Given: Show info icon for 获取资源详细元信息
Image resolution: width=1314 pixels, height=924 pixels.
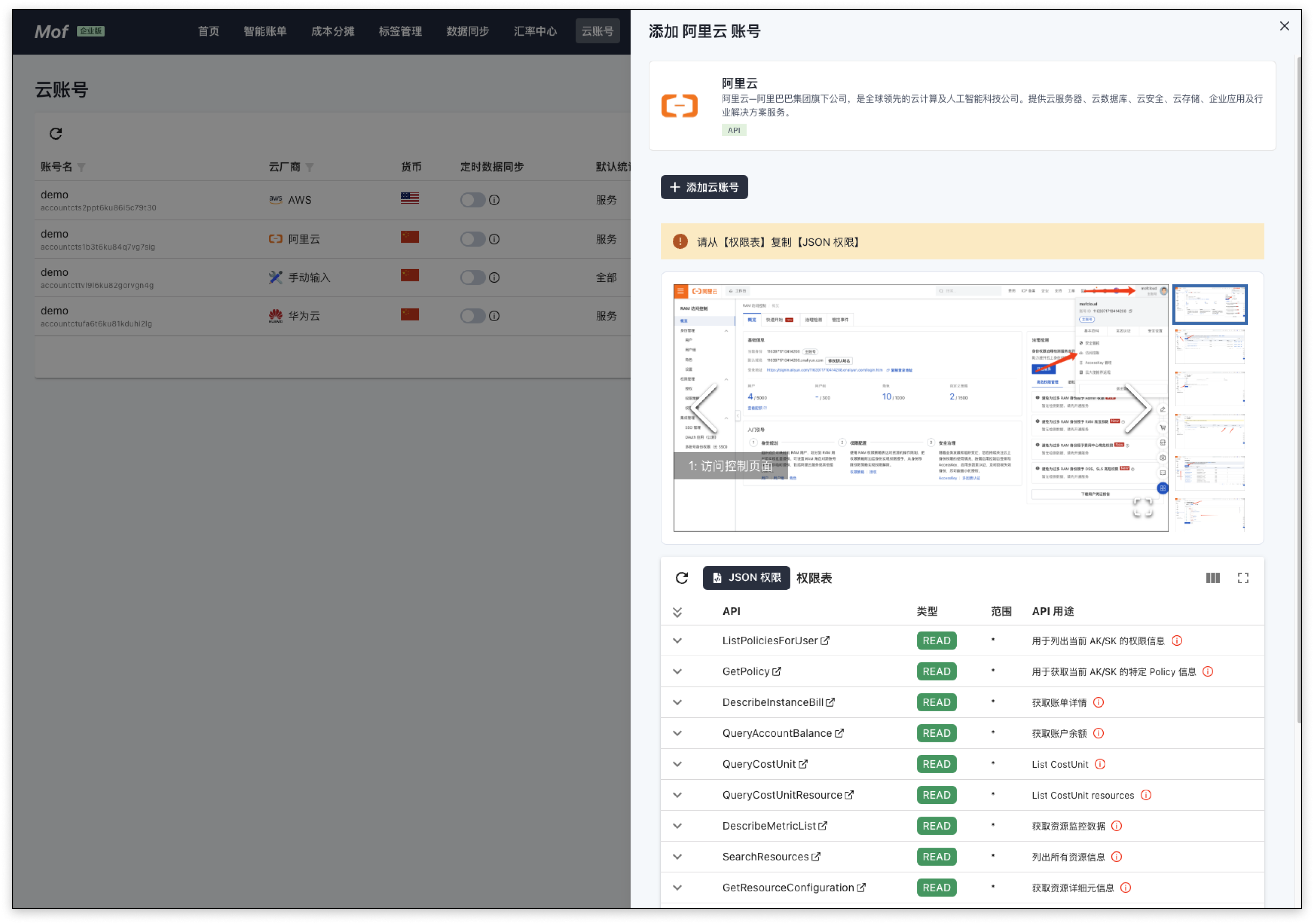Looking at the screenshot, I should (x=1125, y=888).
